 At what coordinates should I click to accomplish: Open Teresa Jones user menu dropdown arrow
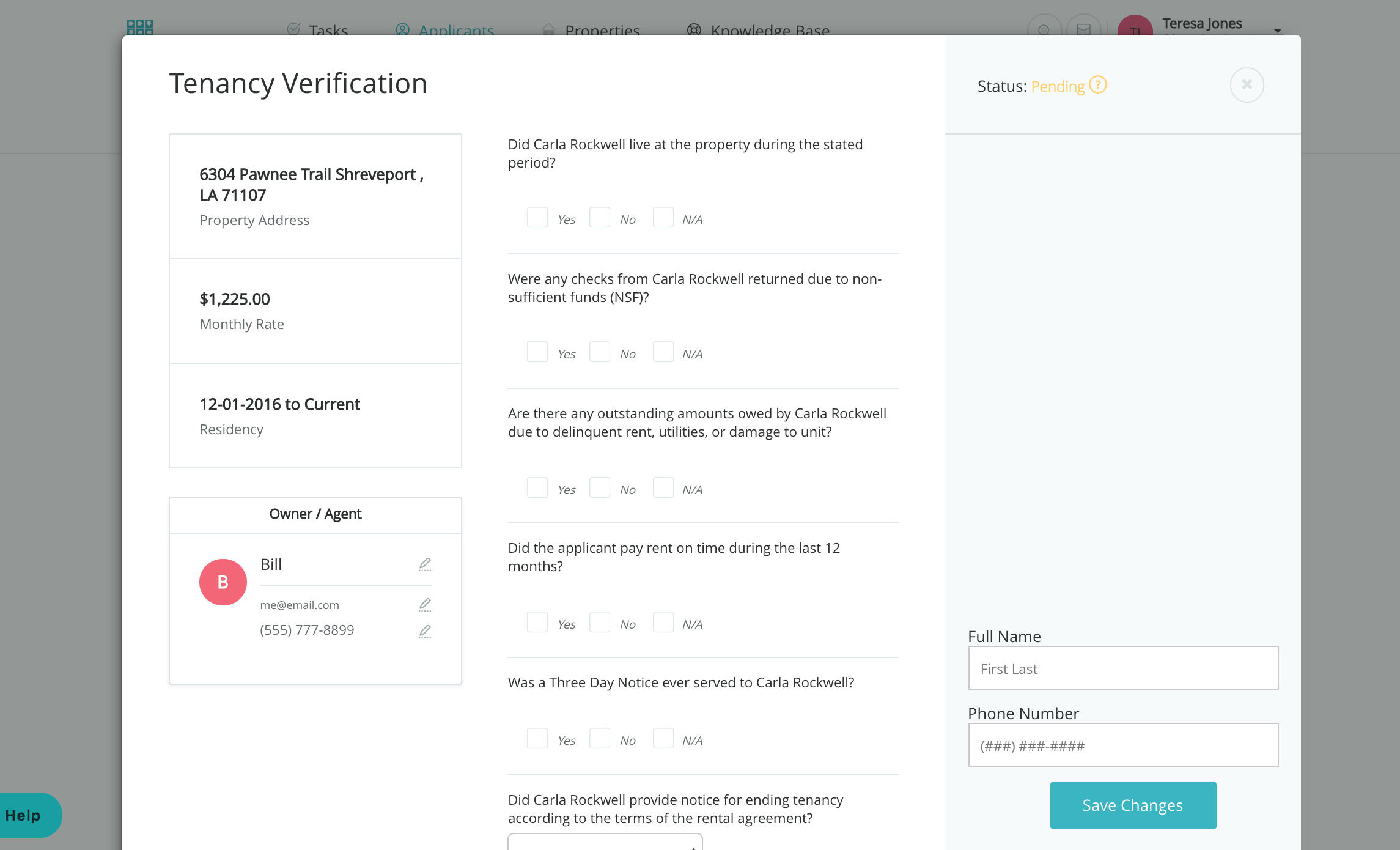1277,31
